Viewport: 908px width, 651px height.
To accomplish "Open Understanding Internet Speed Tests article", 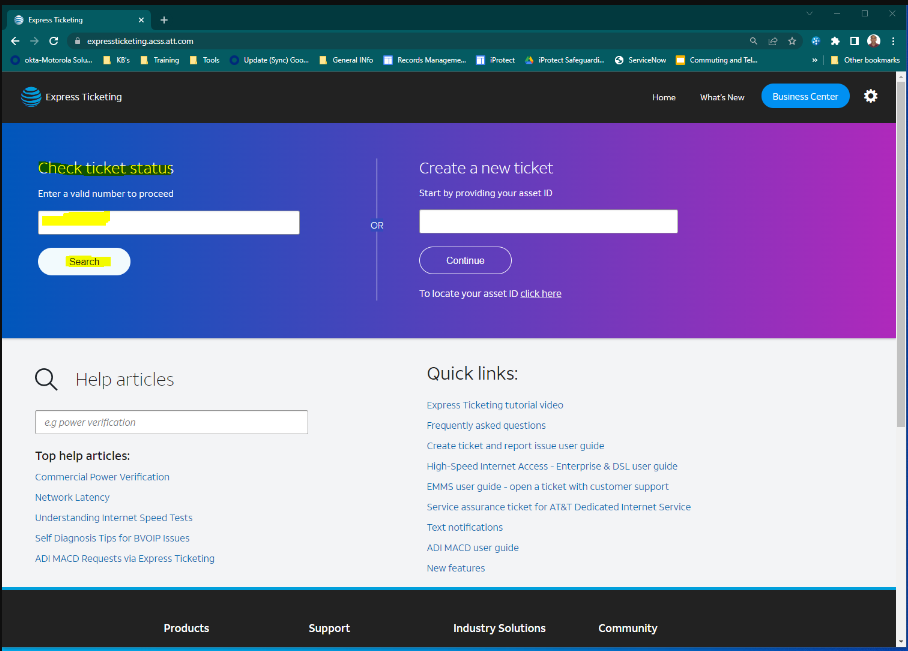I will click(x=114, y=518).
